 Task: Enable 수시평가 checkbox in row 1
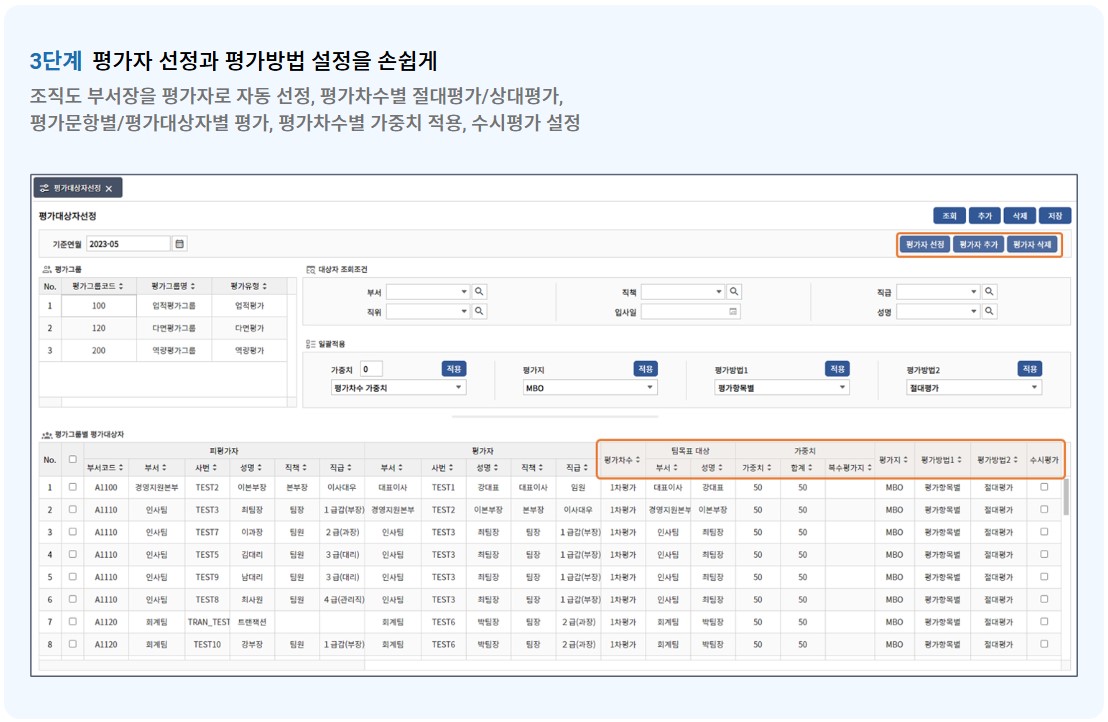pos(1044,487)
